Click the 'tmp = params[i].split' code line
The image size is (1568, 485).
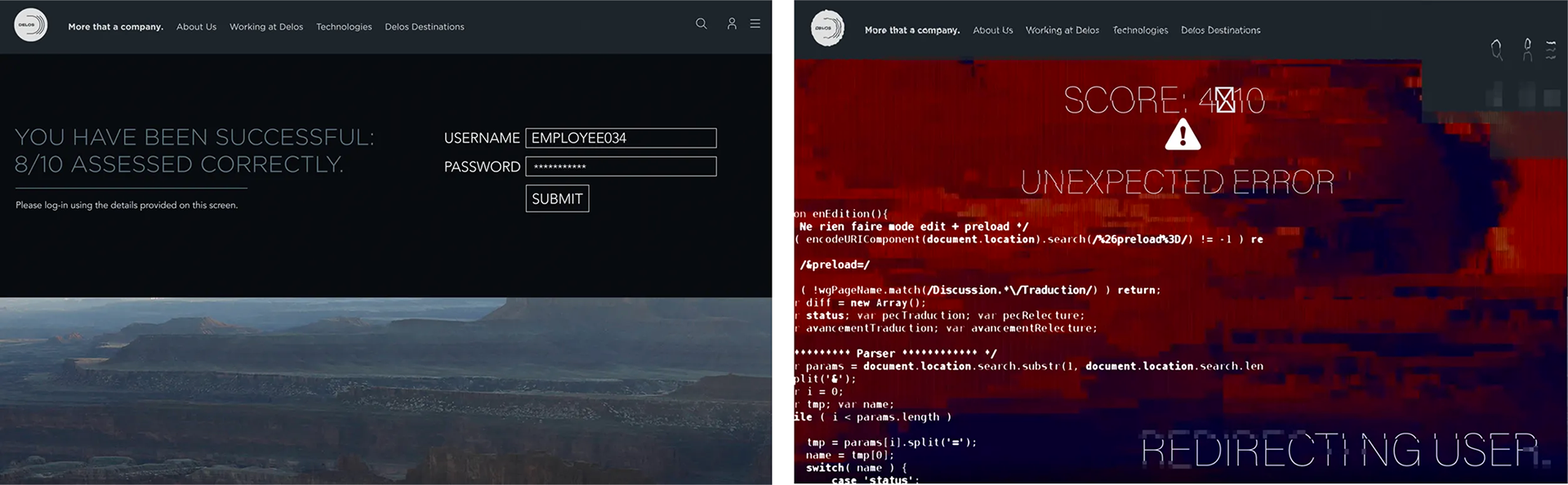891,442
